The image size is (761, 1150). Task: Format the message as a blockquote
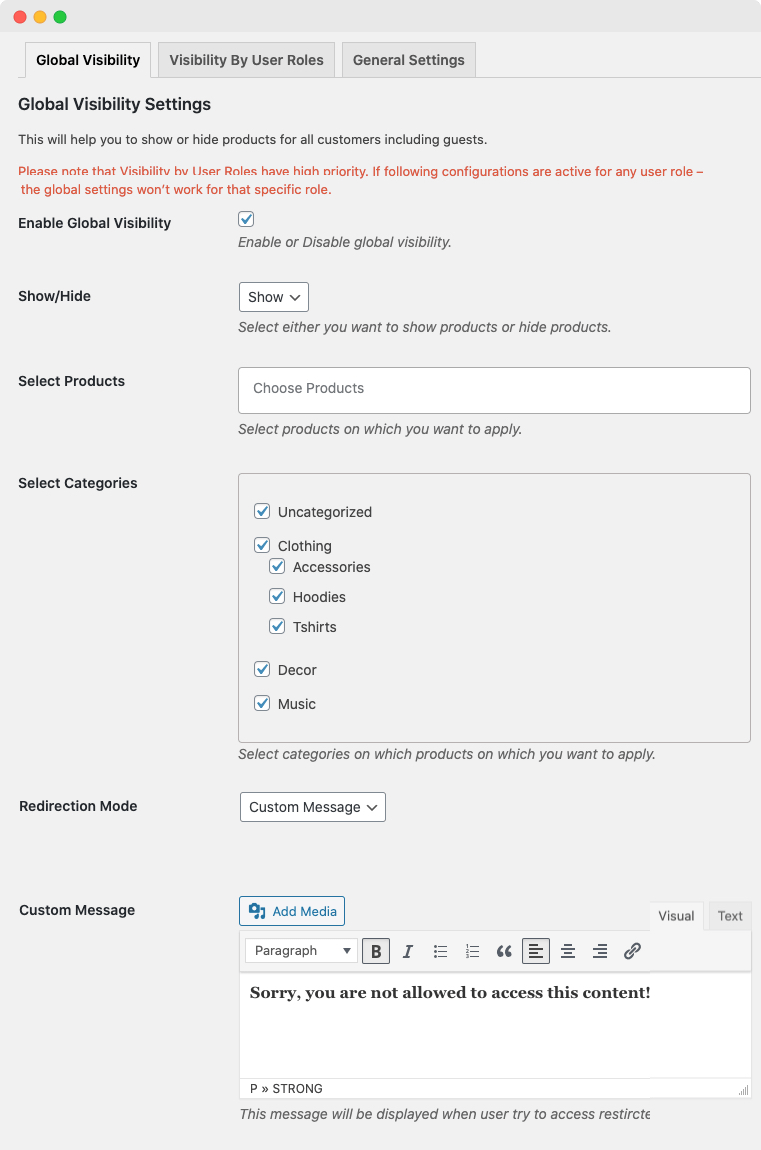coord(504,951)
